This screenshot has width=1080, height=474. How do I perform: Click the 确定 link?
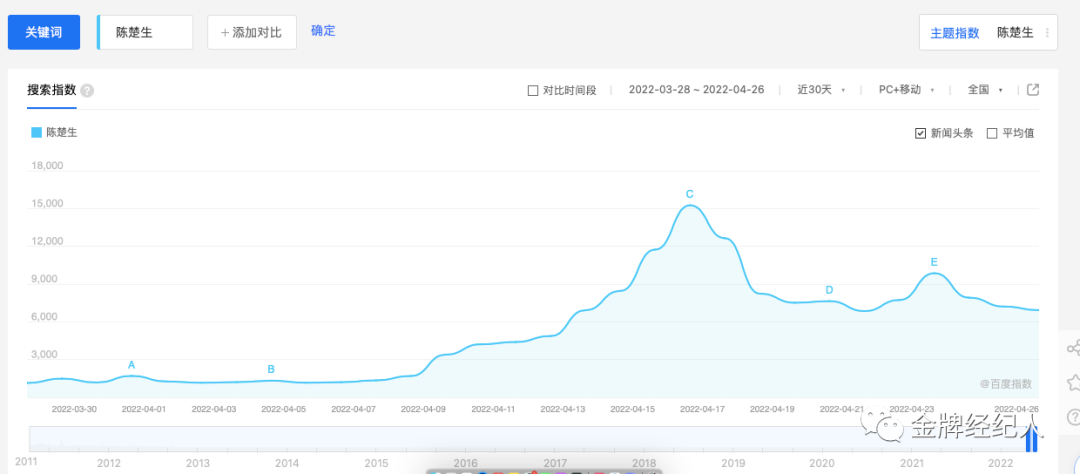323,31
